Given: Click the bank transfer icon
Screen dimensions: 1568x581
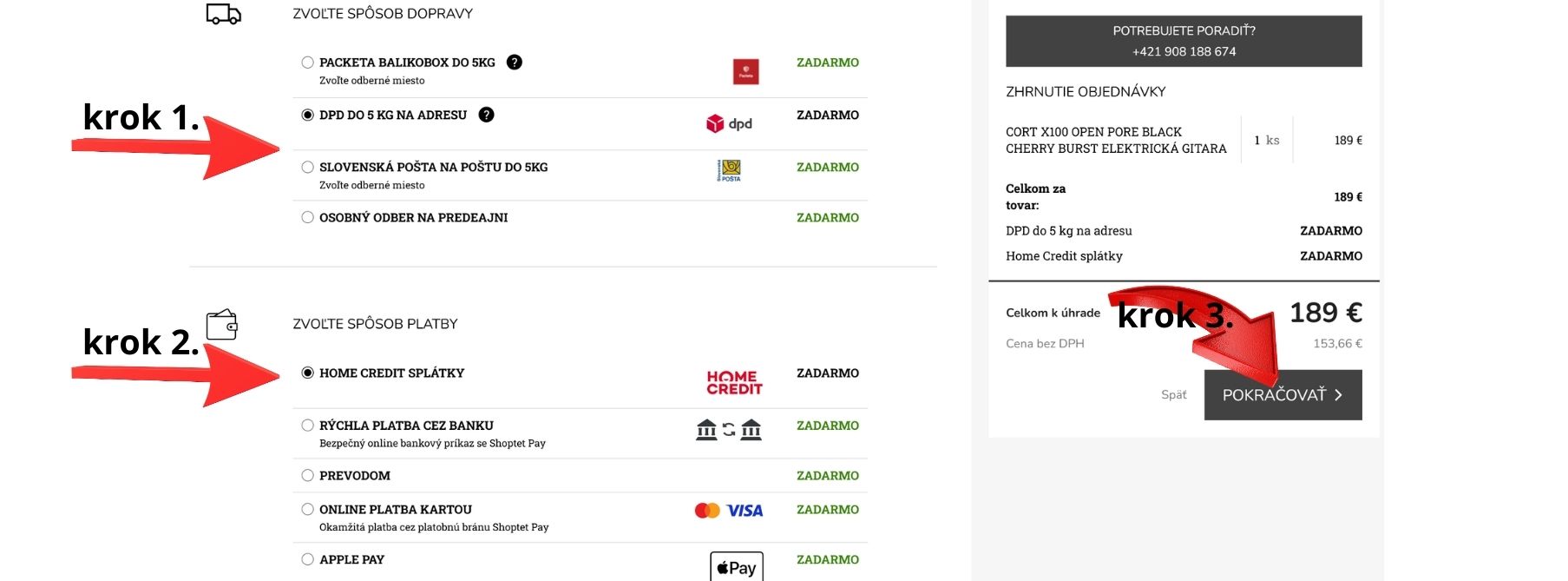Looking at the screenshot, I should pyautogui.click(x=729, y=429).
